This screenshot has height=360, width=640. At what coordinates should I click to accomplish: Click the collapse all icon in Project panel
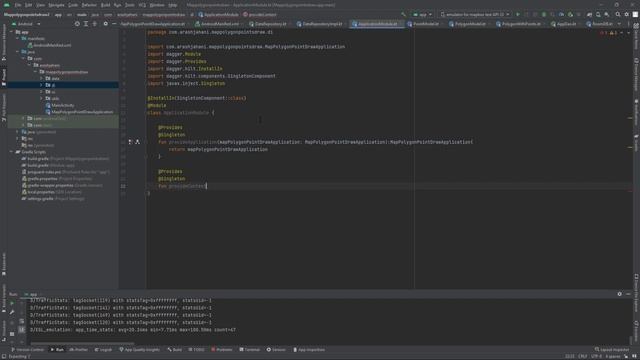coord(95,24)
